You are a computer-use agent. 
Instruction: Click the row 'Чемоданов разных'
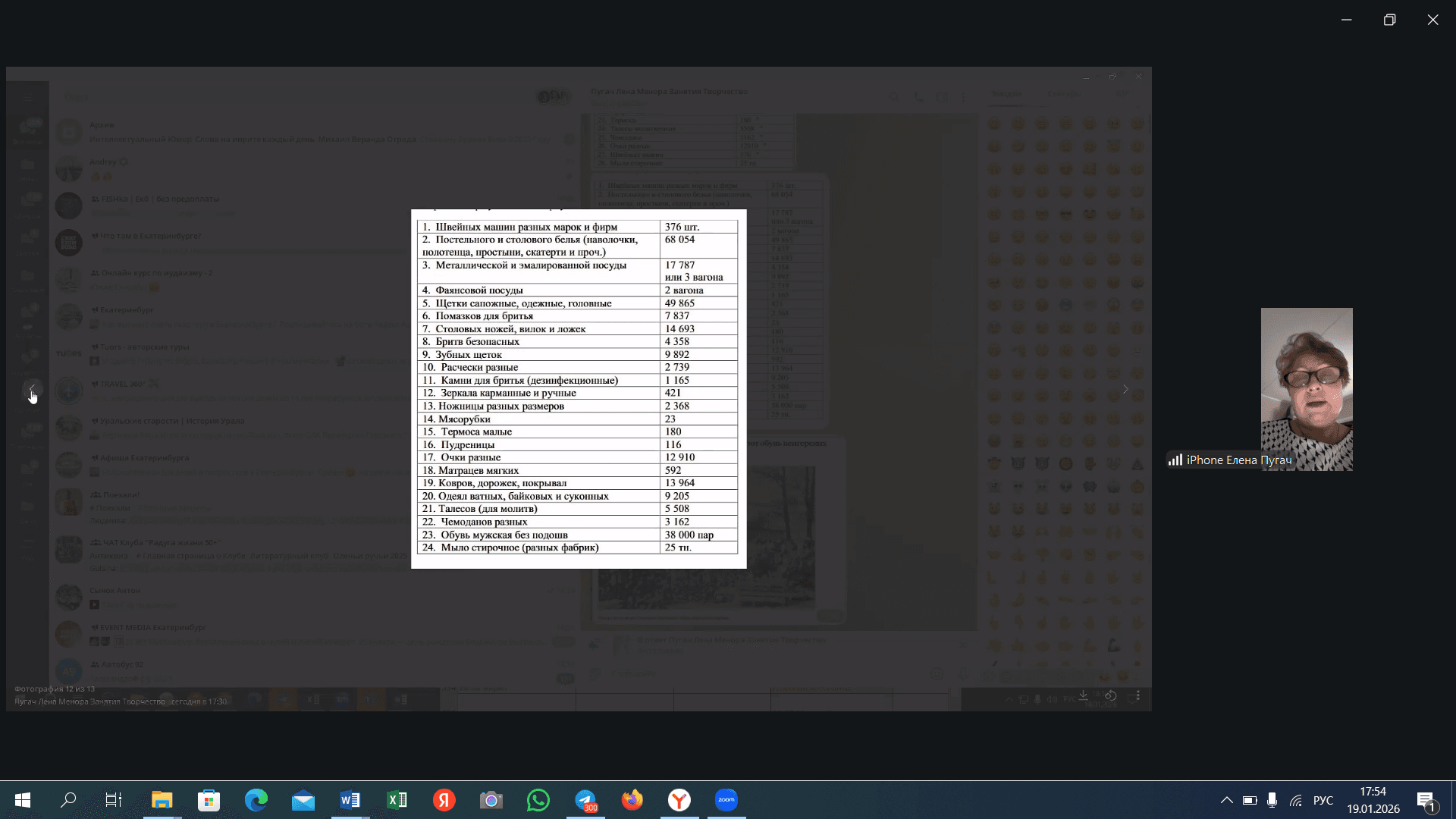[x=577, y=522]
